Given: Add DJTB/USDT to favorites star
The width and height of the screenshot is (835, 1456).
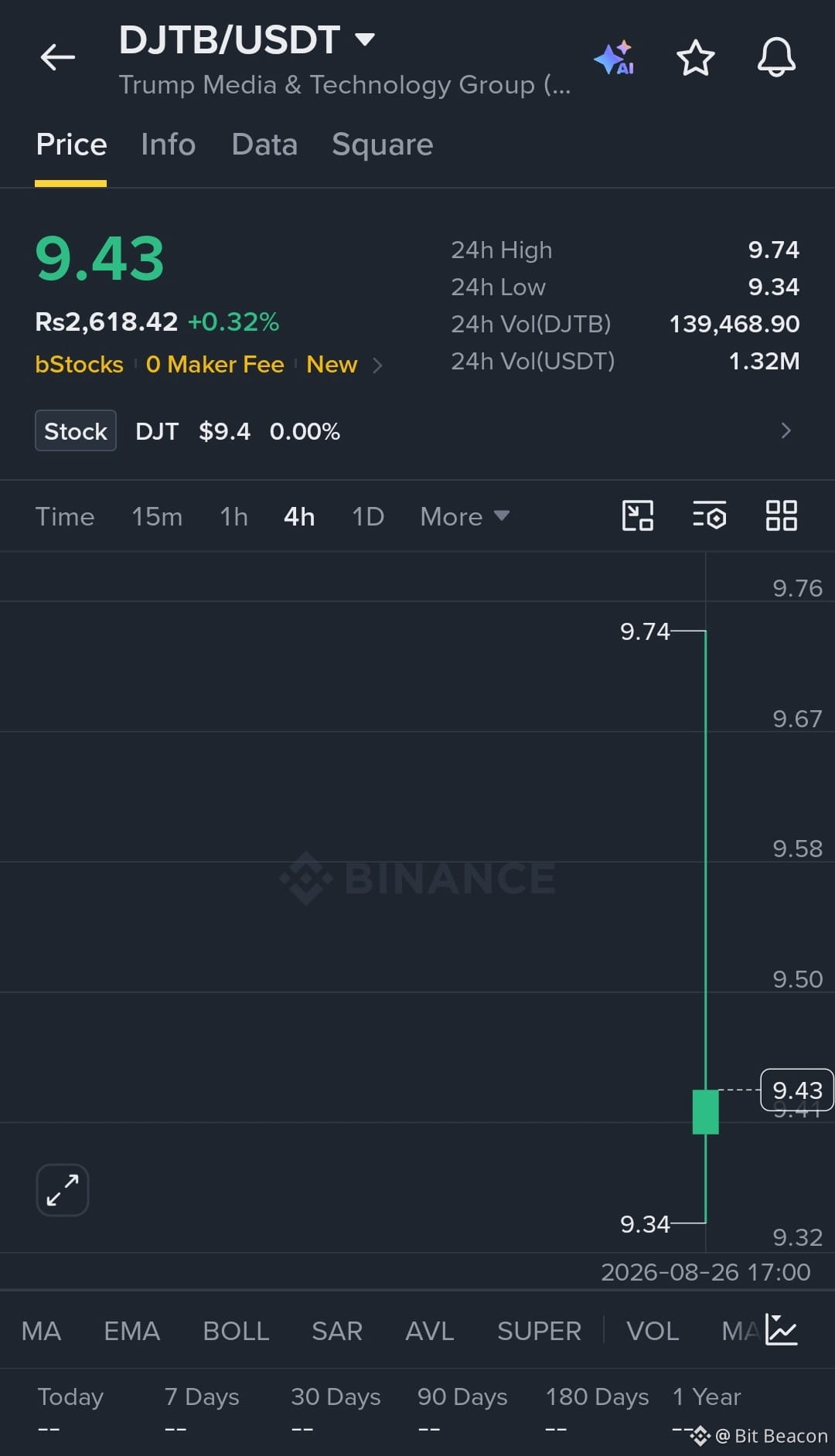Looking at the screenshot, I should pos(695,58).
